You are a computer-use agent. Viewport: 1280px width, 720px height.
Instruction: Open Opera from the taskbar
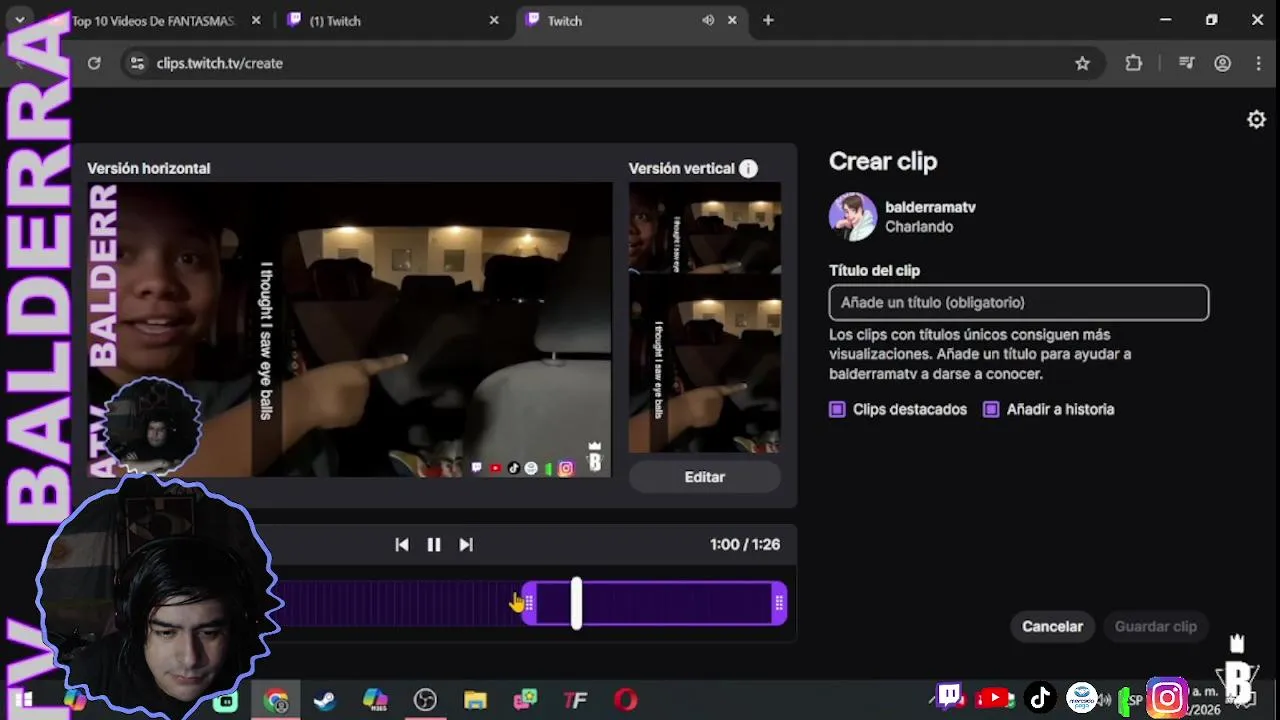click(x=626, y=700)
